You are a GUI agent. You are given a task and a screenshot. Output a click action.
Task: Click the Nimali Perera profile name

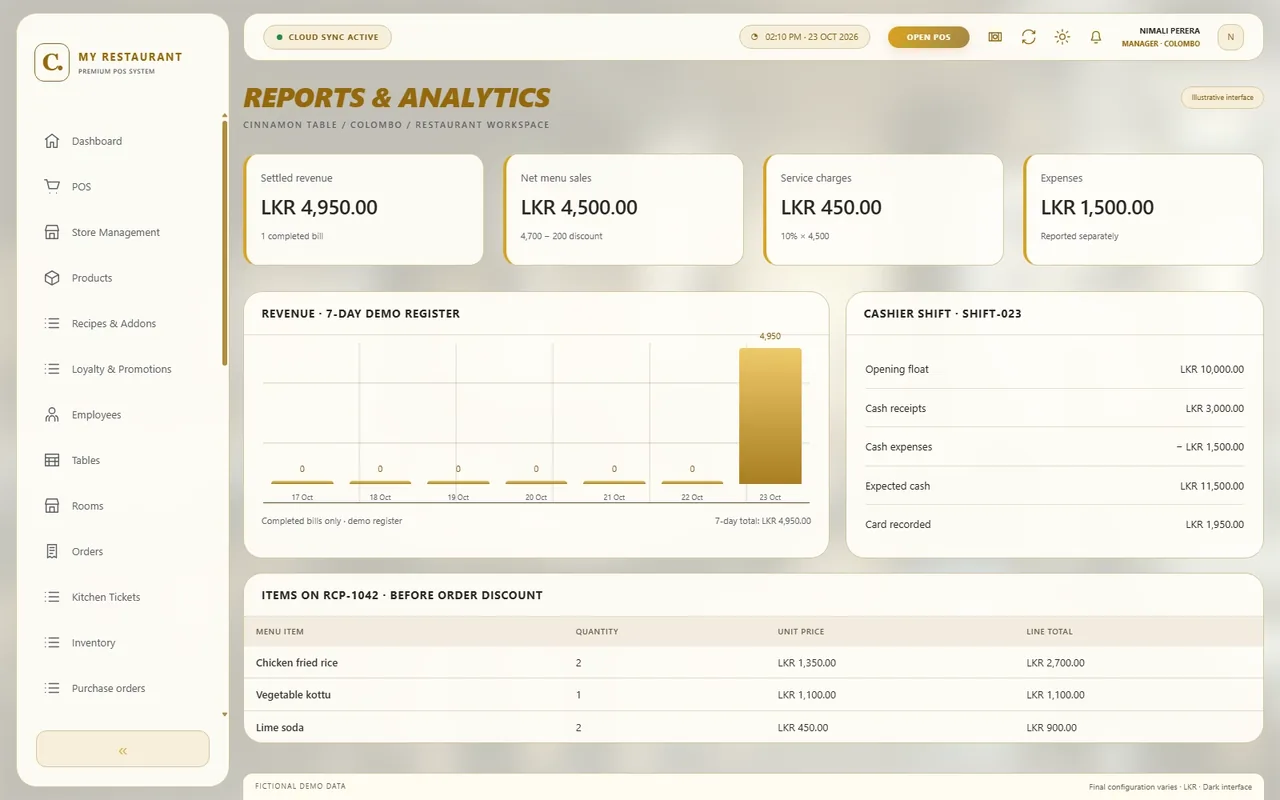[1169, 31]
